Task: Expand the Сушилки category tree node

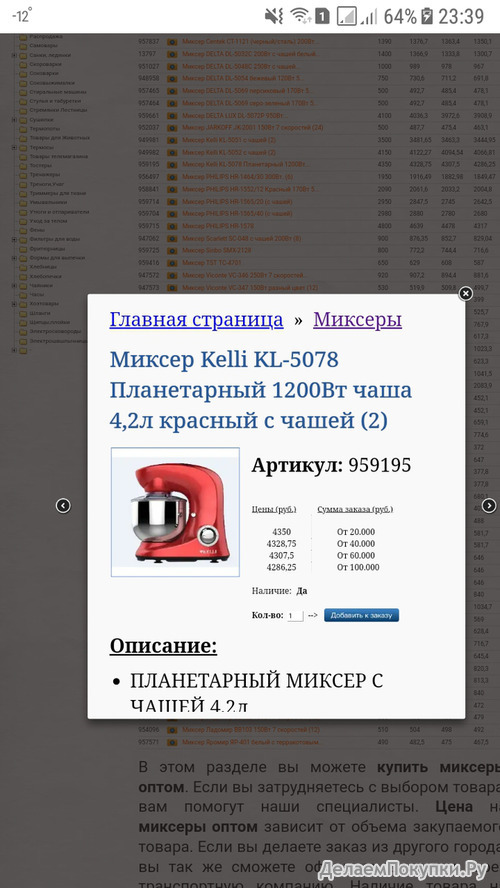Action: [14, 119]
